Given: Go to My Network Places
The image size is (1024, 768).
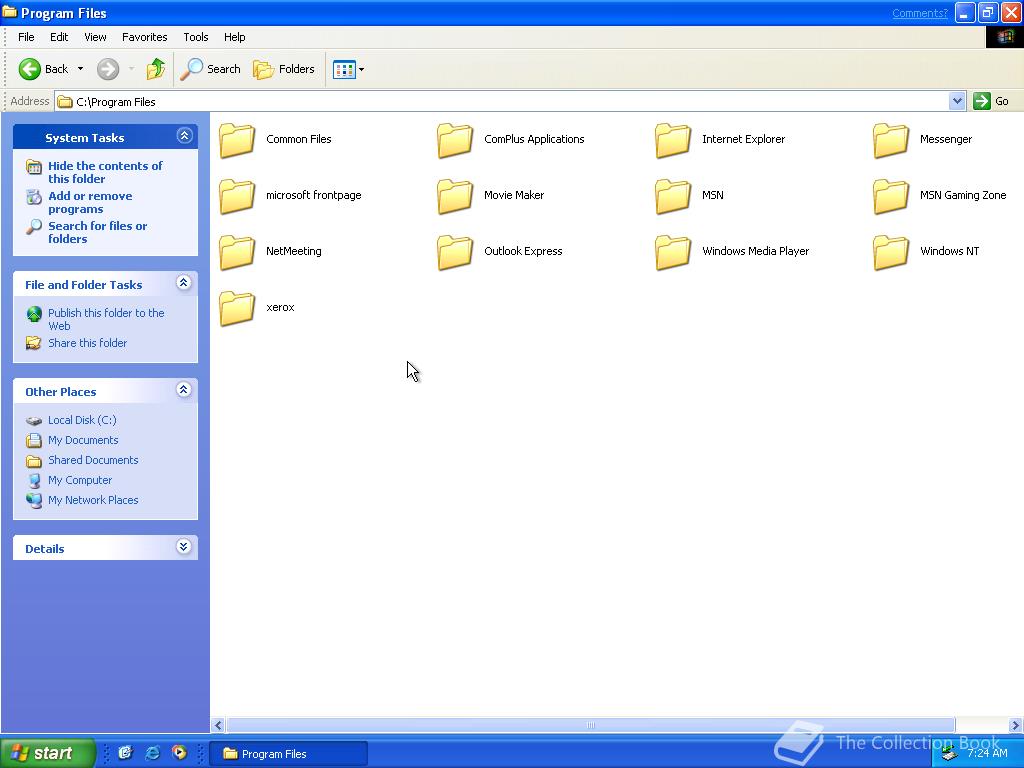Looking at the screenshot, I should tap(93, 500).
